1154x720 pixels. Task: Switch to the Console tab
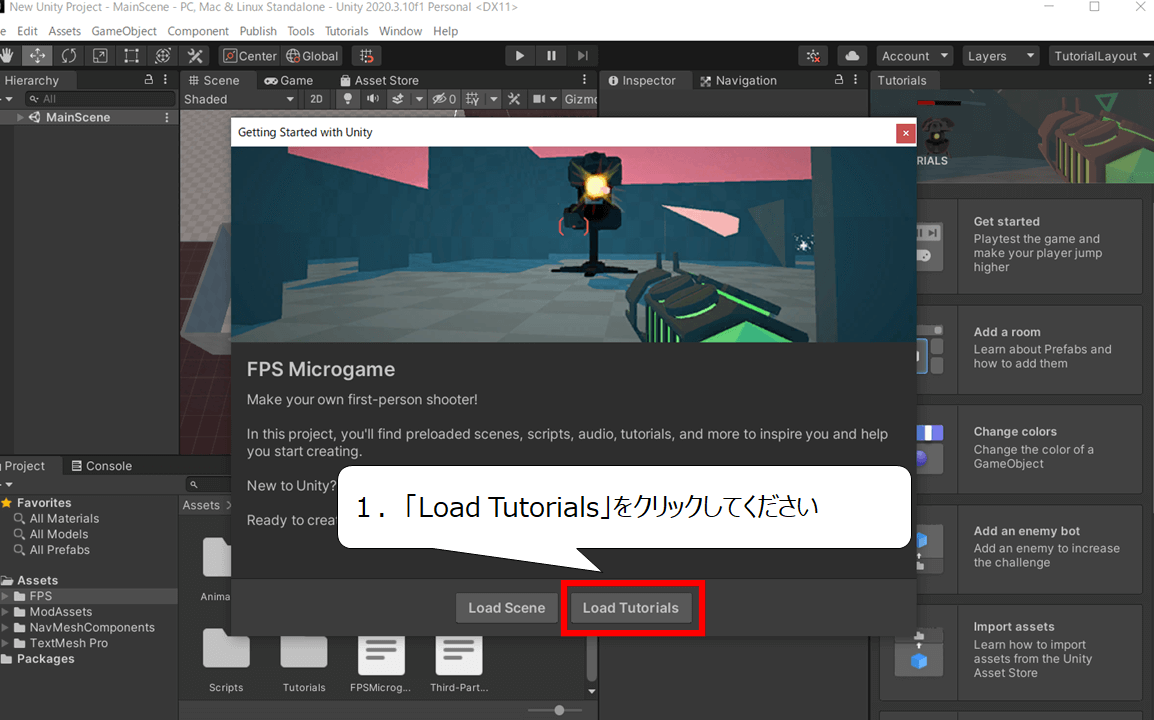[x=102, y=466]
